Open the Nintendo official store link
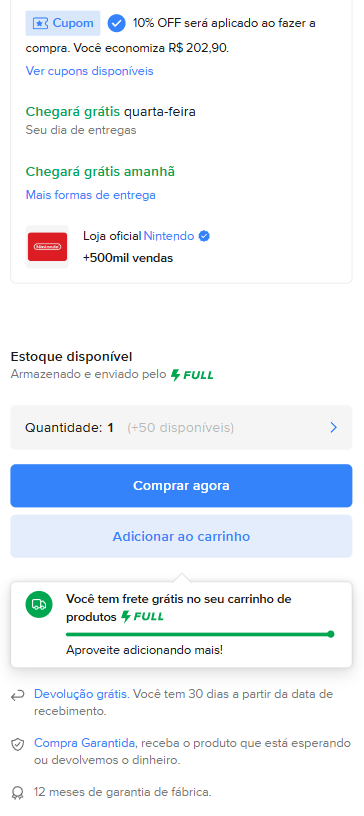This screenshot has width=364, height=816. coord(169,236)
